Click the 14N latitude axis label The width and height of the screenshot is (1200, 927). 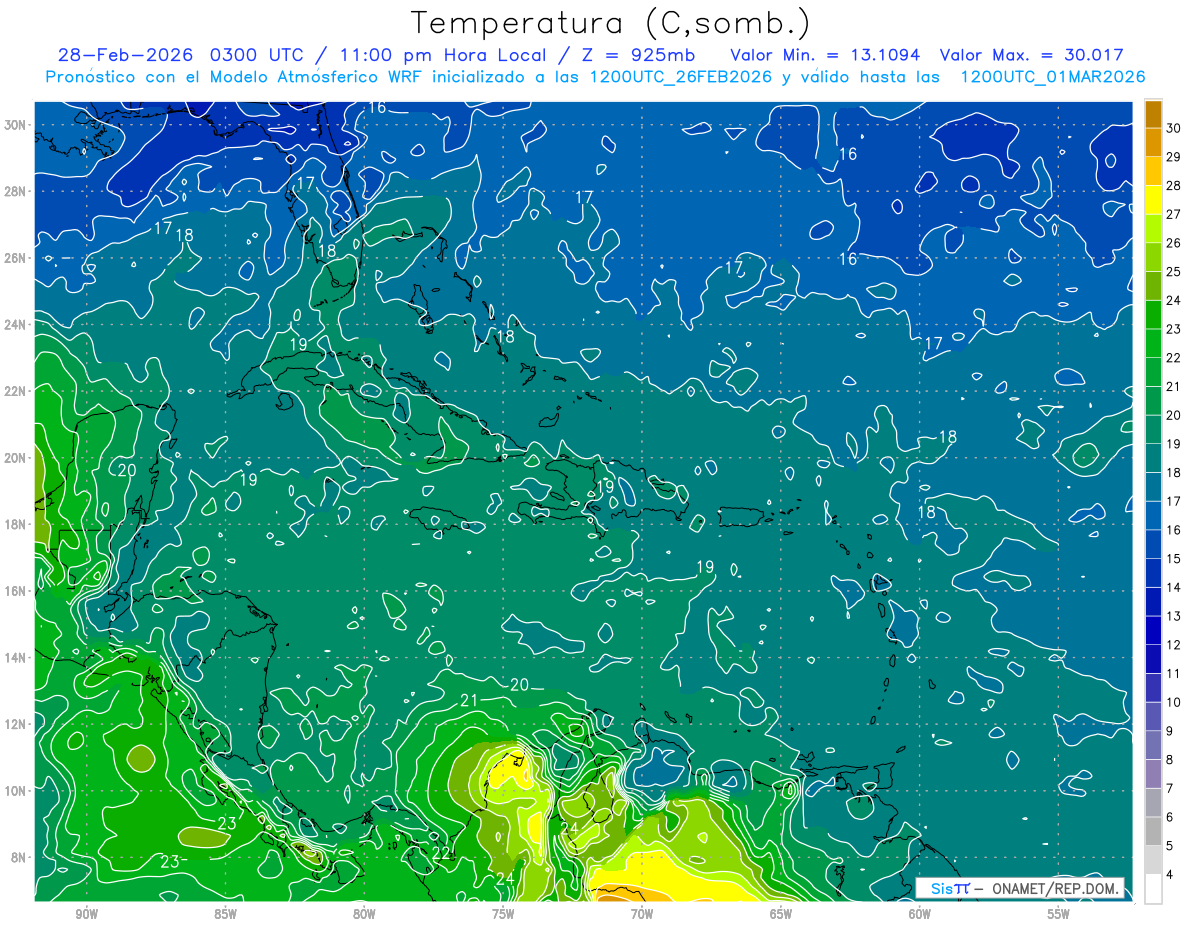(x=16, y=657)
